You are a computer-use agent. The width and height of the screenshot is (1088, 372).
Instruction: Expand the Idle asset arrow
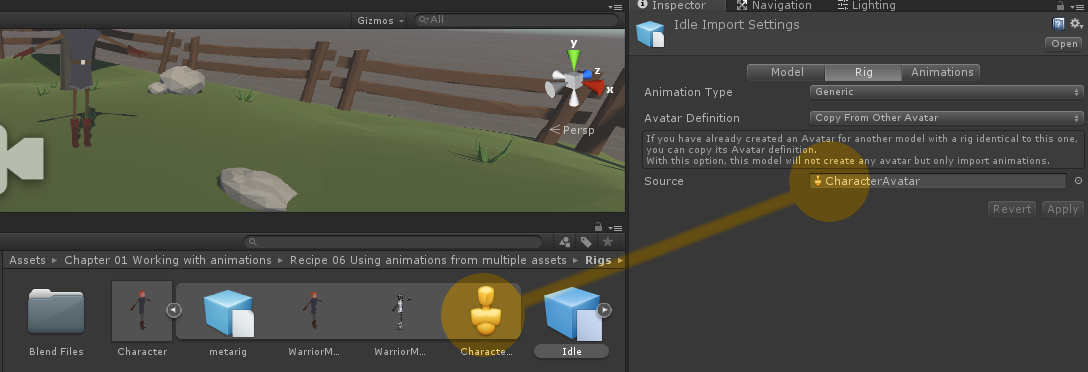point(604,310)
